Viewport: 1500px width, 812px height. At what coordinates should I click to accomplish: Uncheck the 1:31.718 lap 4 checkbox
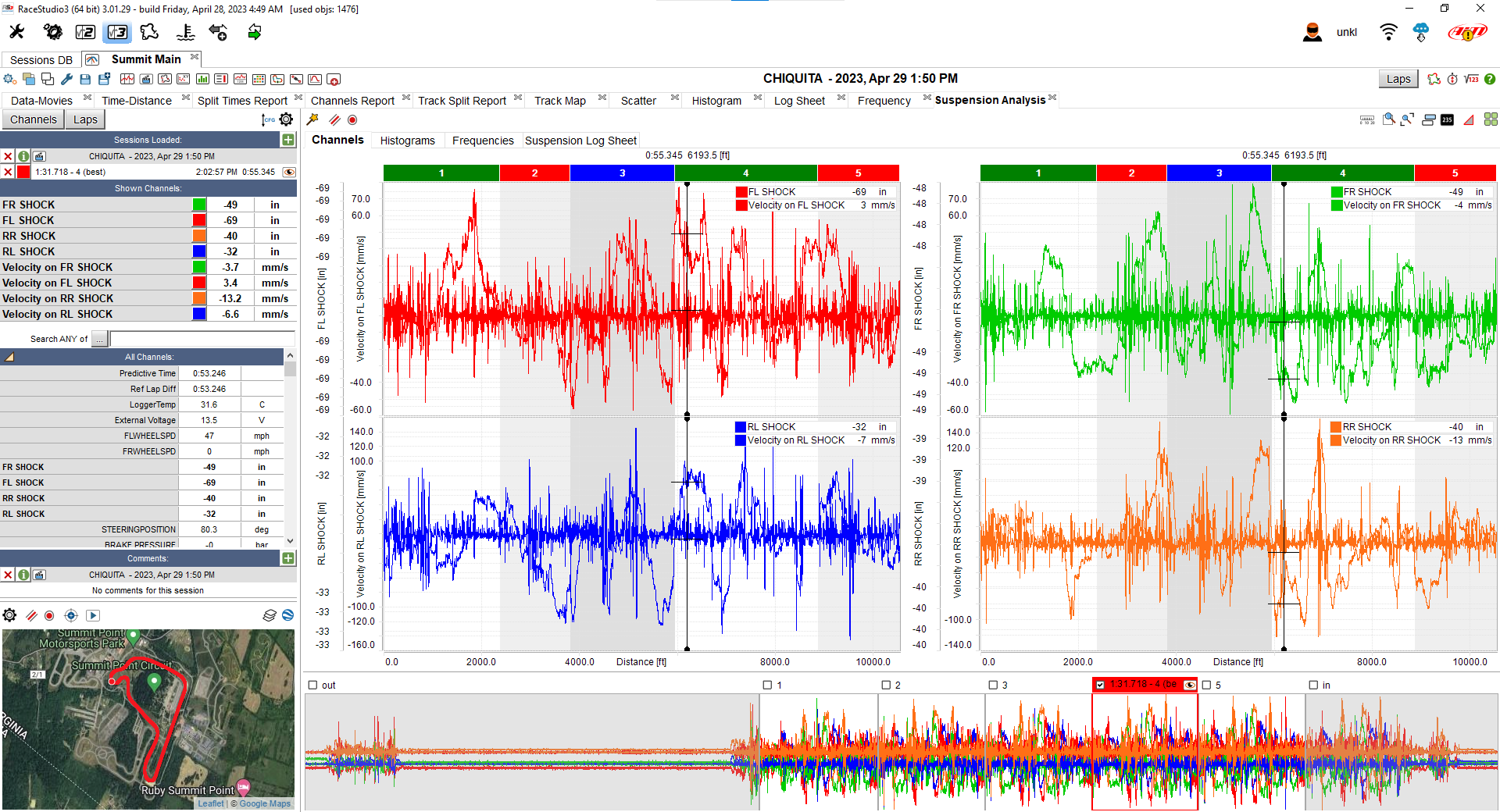point(1100,685)
